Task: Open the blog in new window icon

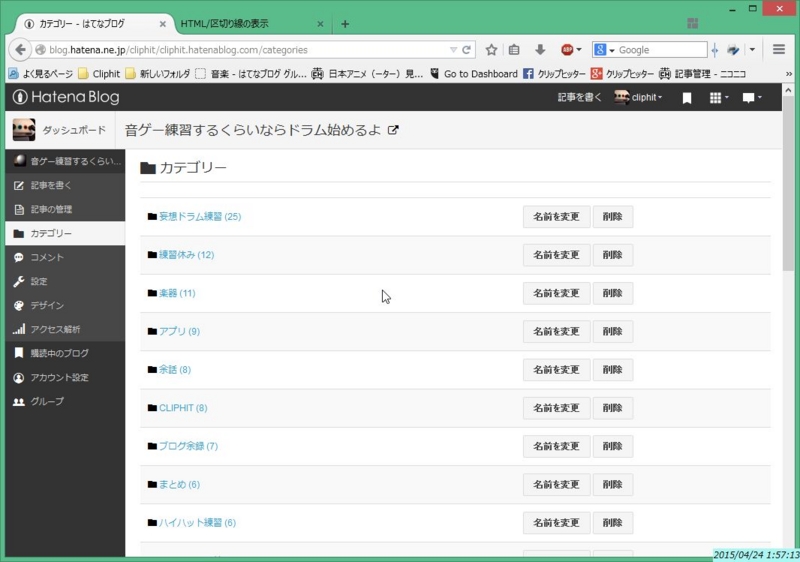Action: [393, 130]
